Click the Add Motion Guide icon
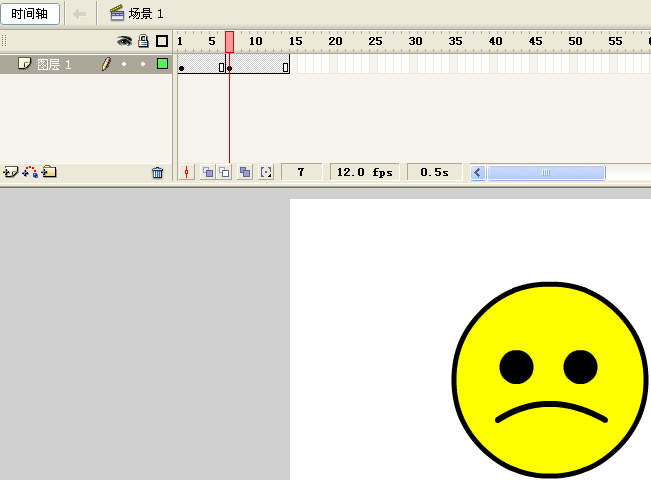The height and width of the screenshot is (480, 651). [x=30, y=172]
